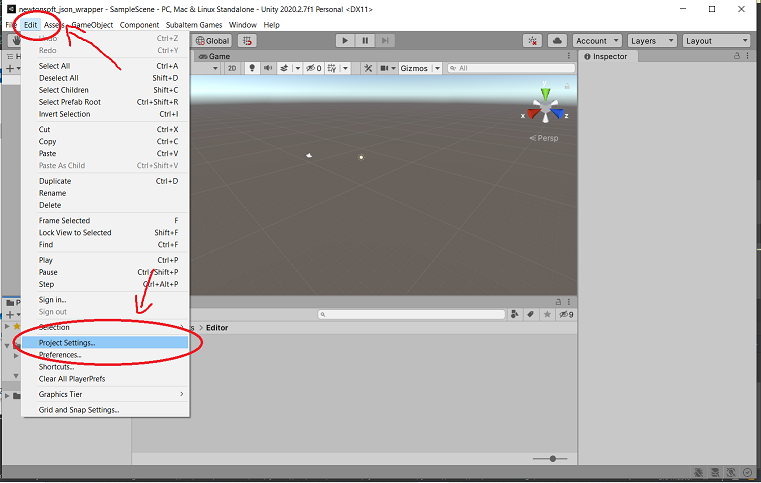Viewport: 761px width, 483px height.
Task: Open the Collab services icon with red x
Action: tap(532, 41)
